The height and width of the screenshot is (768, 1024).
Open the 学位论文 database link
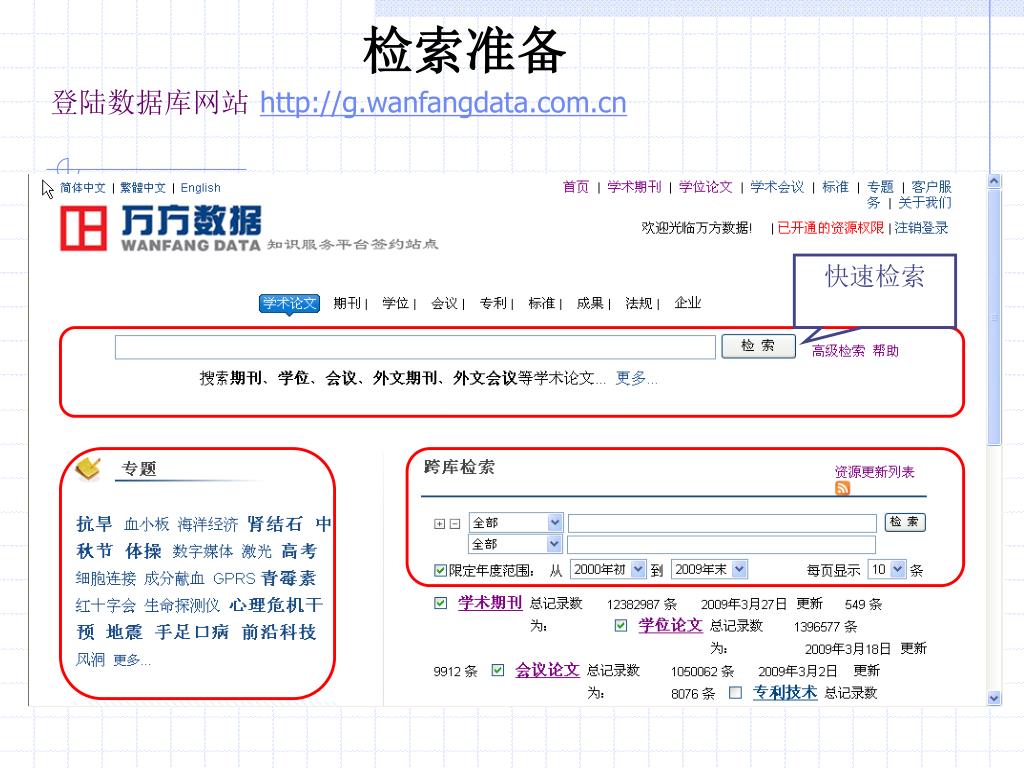click(x=670, y=626)
